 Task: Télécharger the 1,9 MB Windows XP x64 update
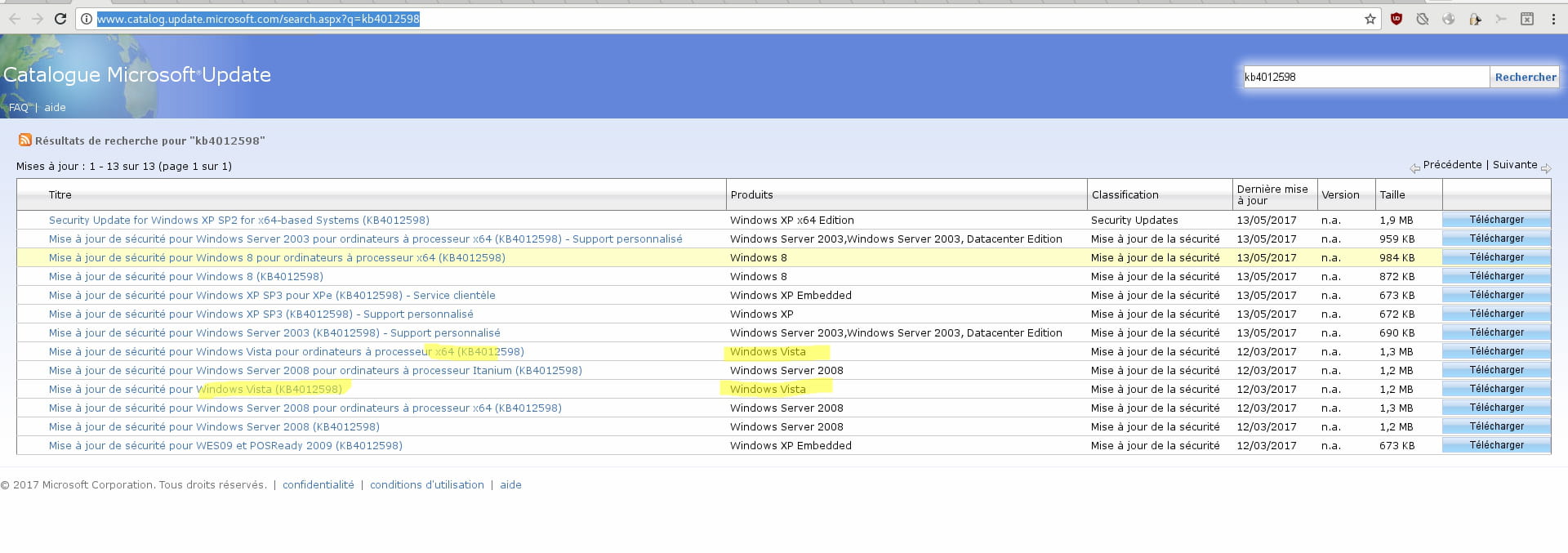pos(1496,220)
